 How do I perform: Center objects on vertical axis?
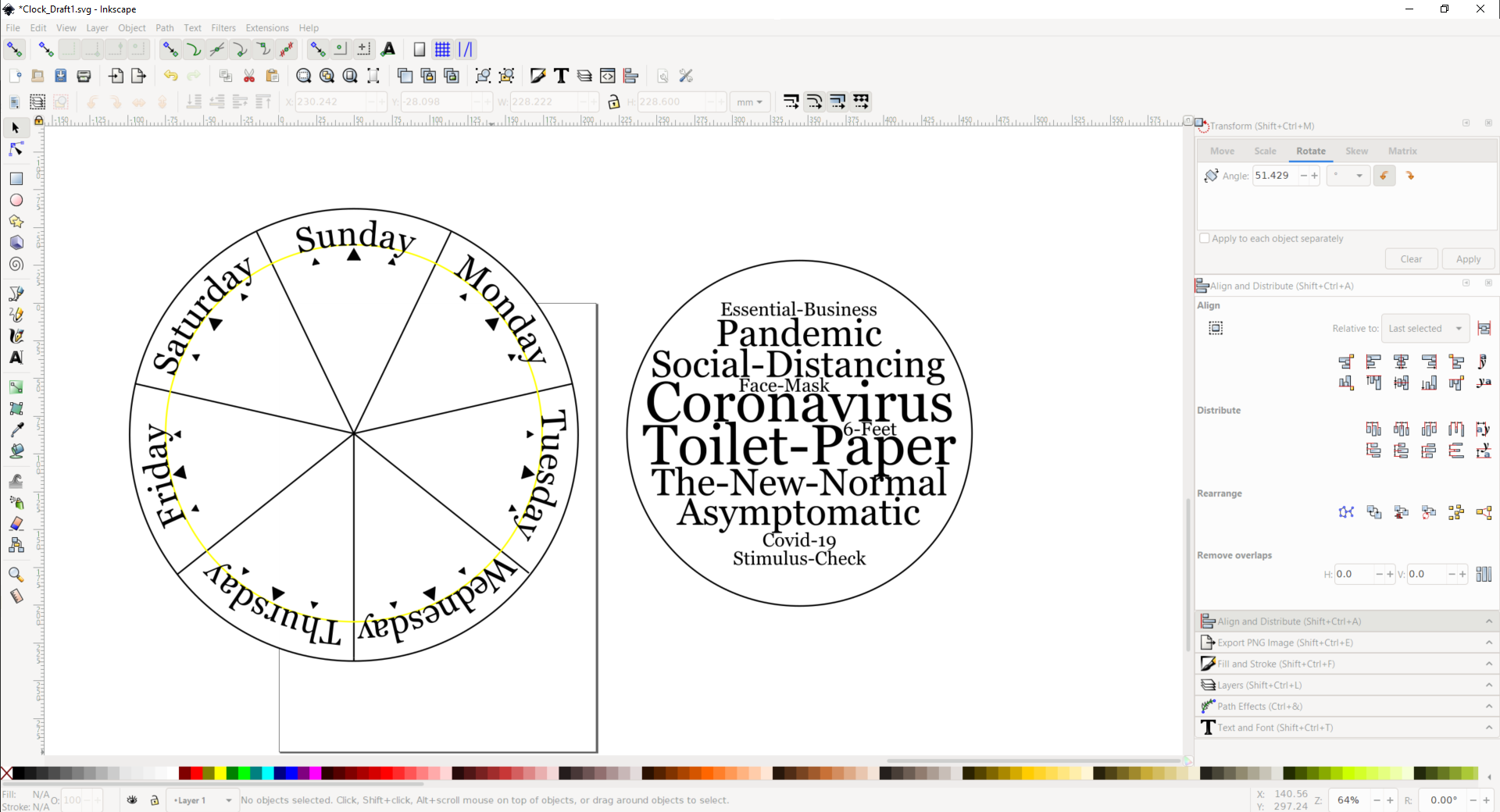pos(1401,361)
